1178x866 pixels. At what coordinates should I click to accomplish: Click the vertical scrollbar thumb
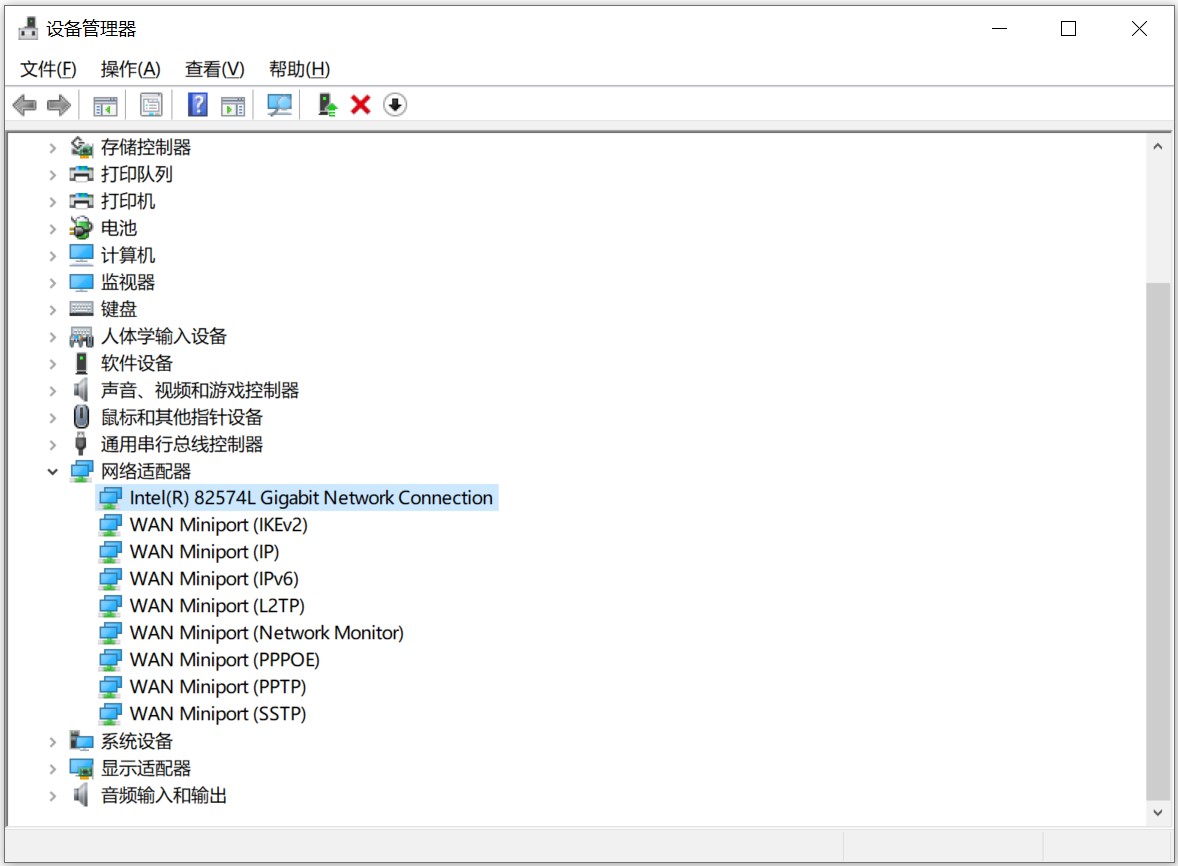tap(1158, 541)
